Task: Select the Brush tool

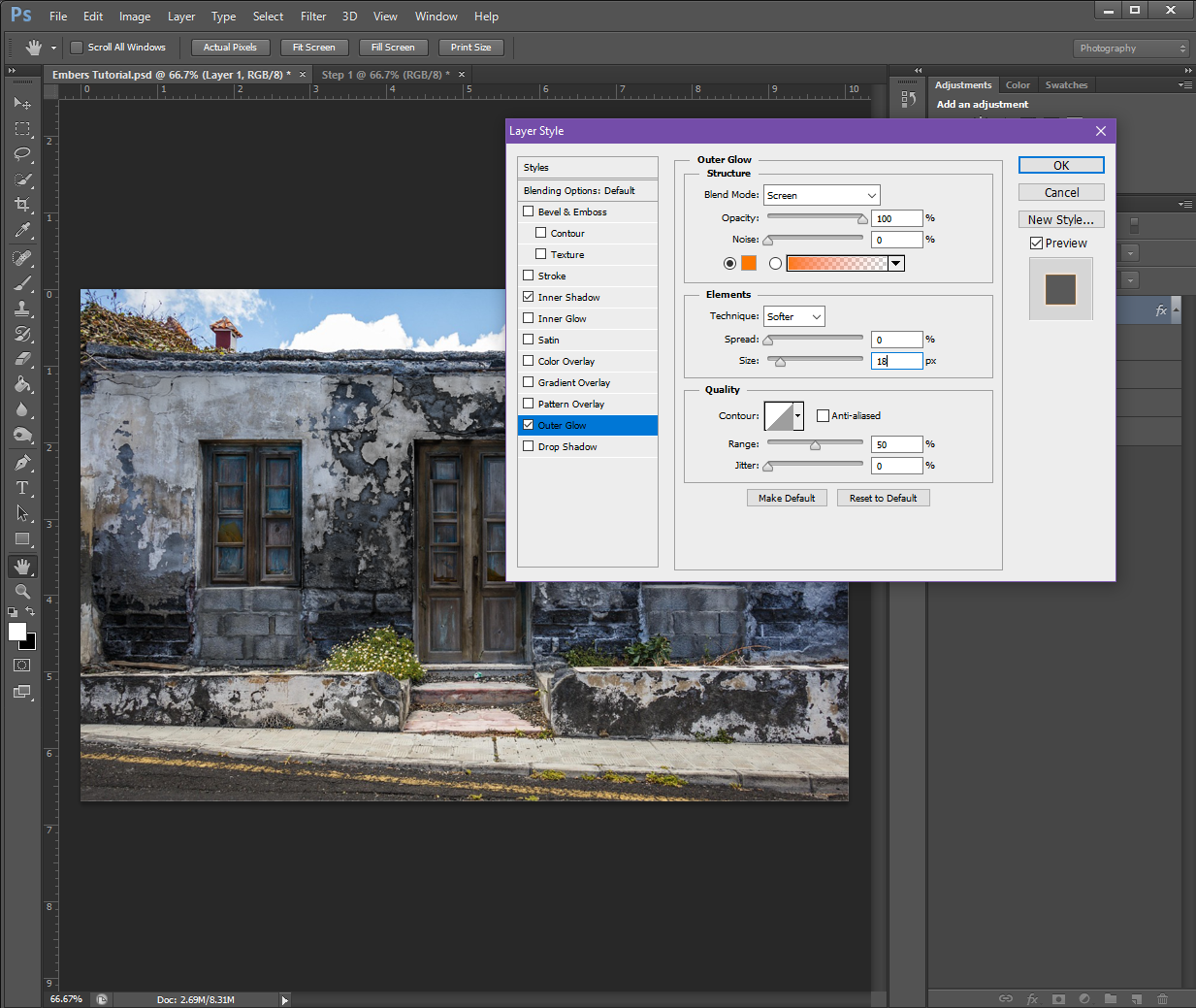Action: (22, 283)
